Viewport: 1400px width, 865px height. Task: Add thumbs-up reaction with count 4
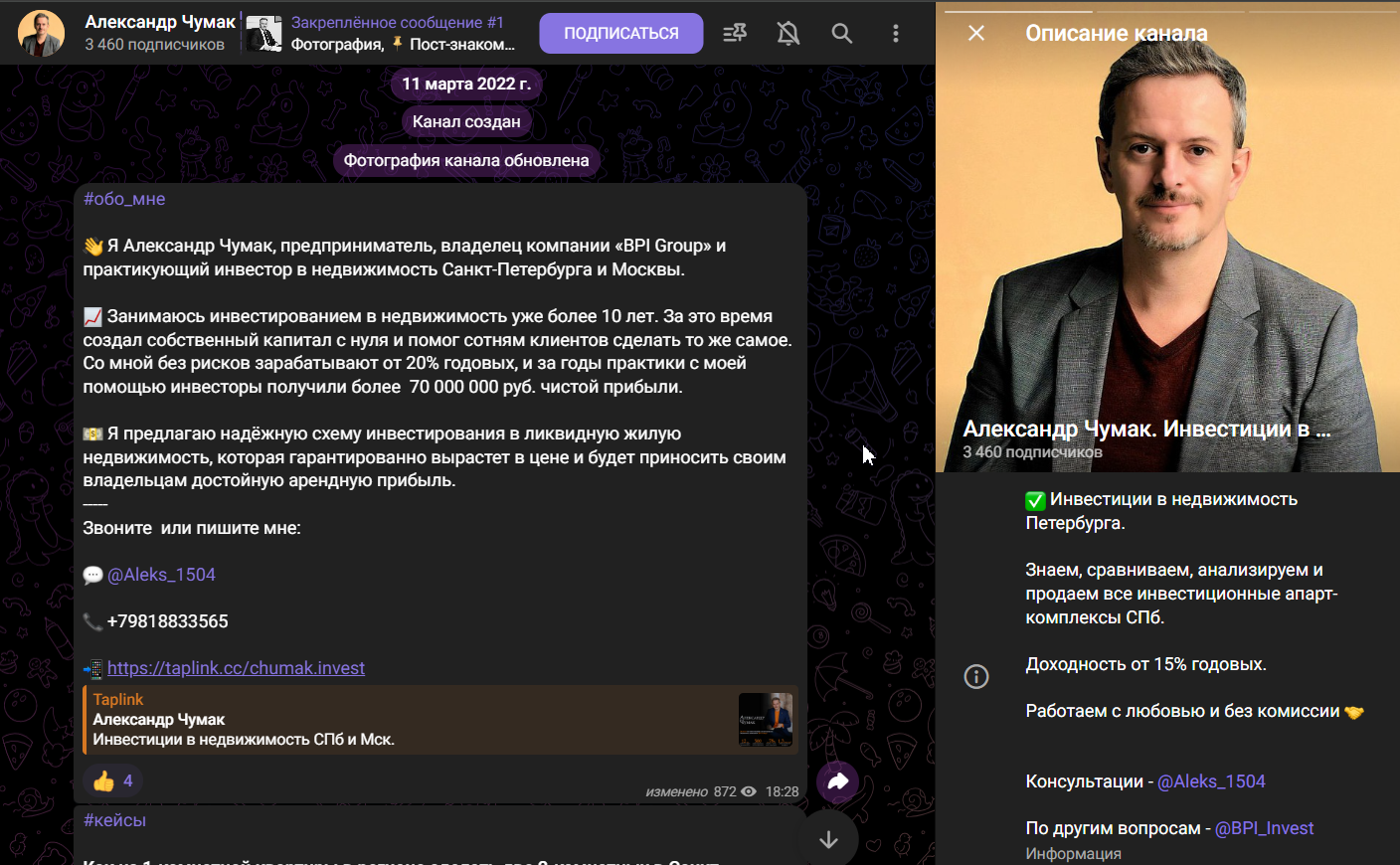[x=112, y=780]
